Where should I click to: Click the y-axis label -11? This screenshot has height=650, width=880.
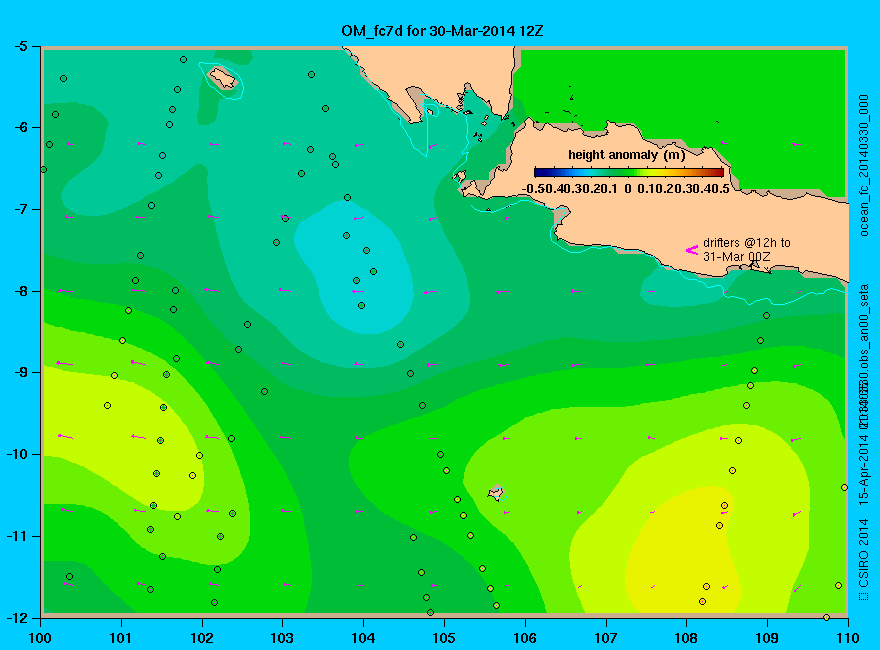click(x=17, y=536)
